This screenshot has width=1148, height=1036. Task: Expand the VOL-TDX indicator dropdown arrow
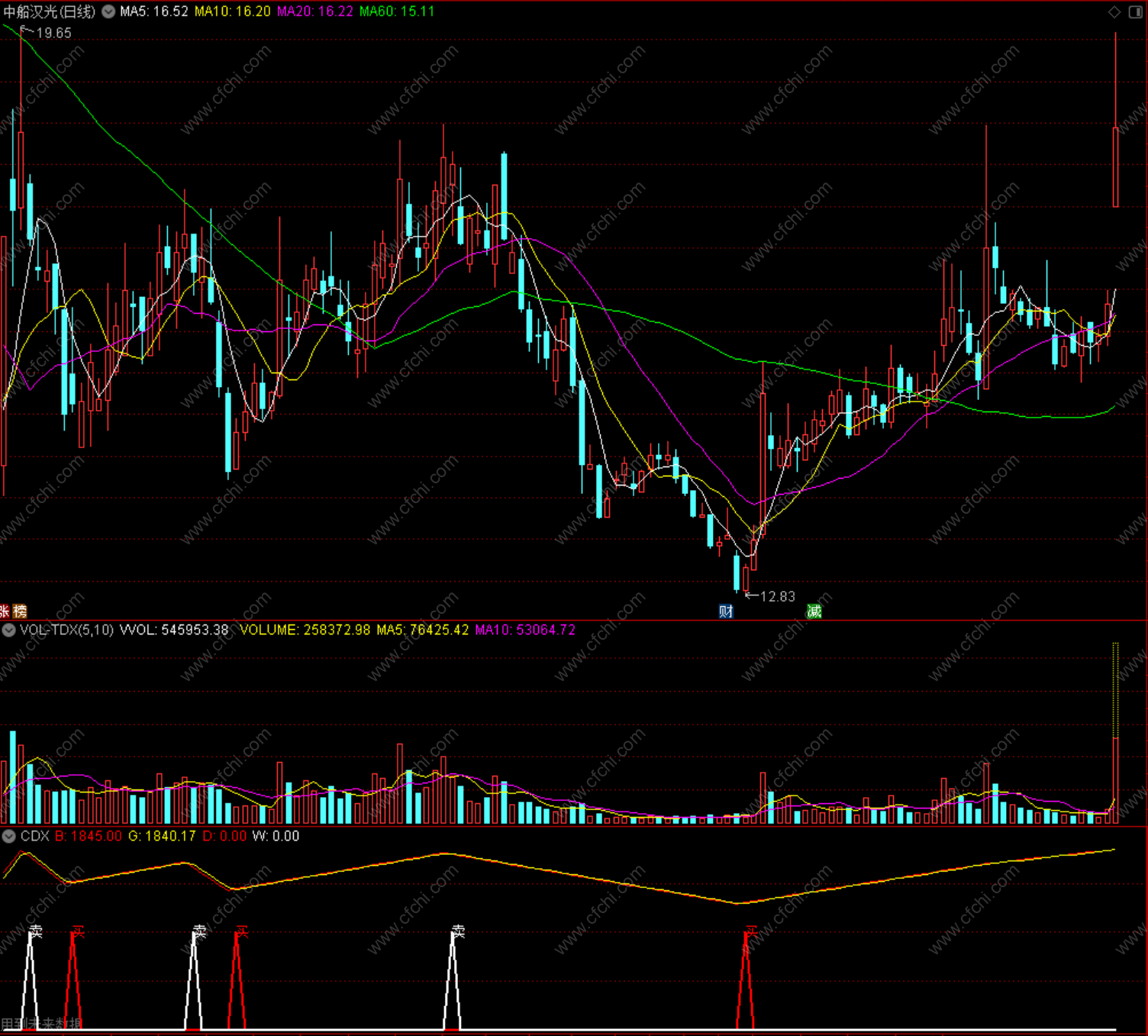pos(9,630)
